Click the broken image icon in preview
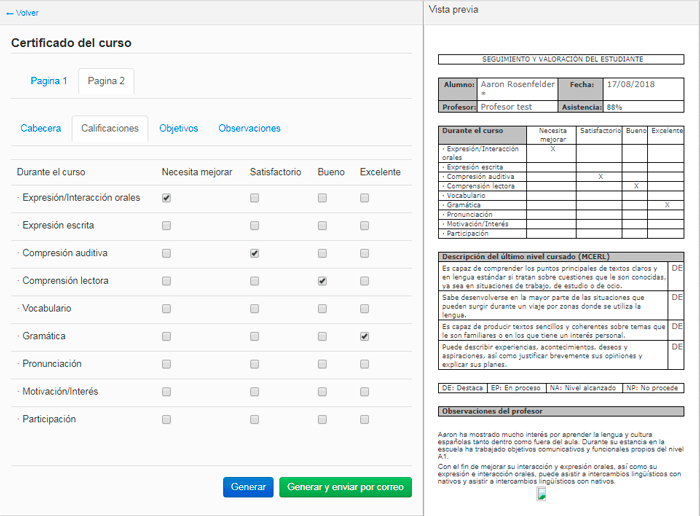The height and width of the screenshot is (516, 700). point(541,494)
